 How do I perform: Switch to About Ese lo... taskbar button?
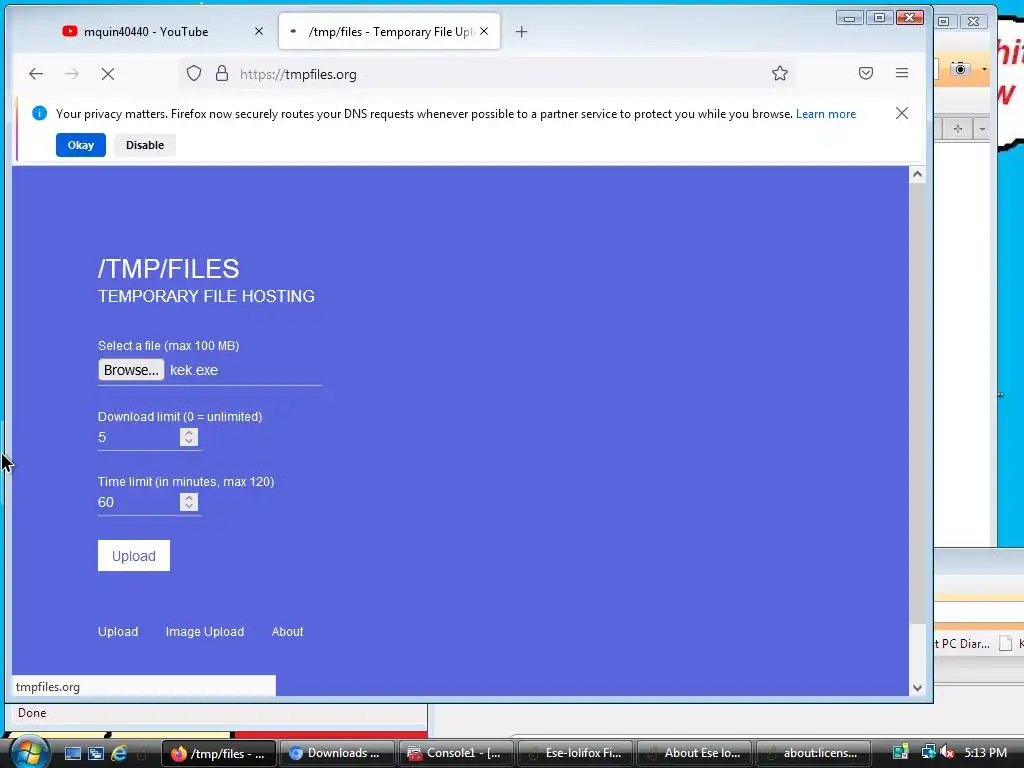click(x=694, y=754)
